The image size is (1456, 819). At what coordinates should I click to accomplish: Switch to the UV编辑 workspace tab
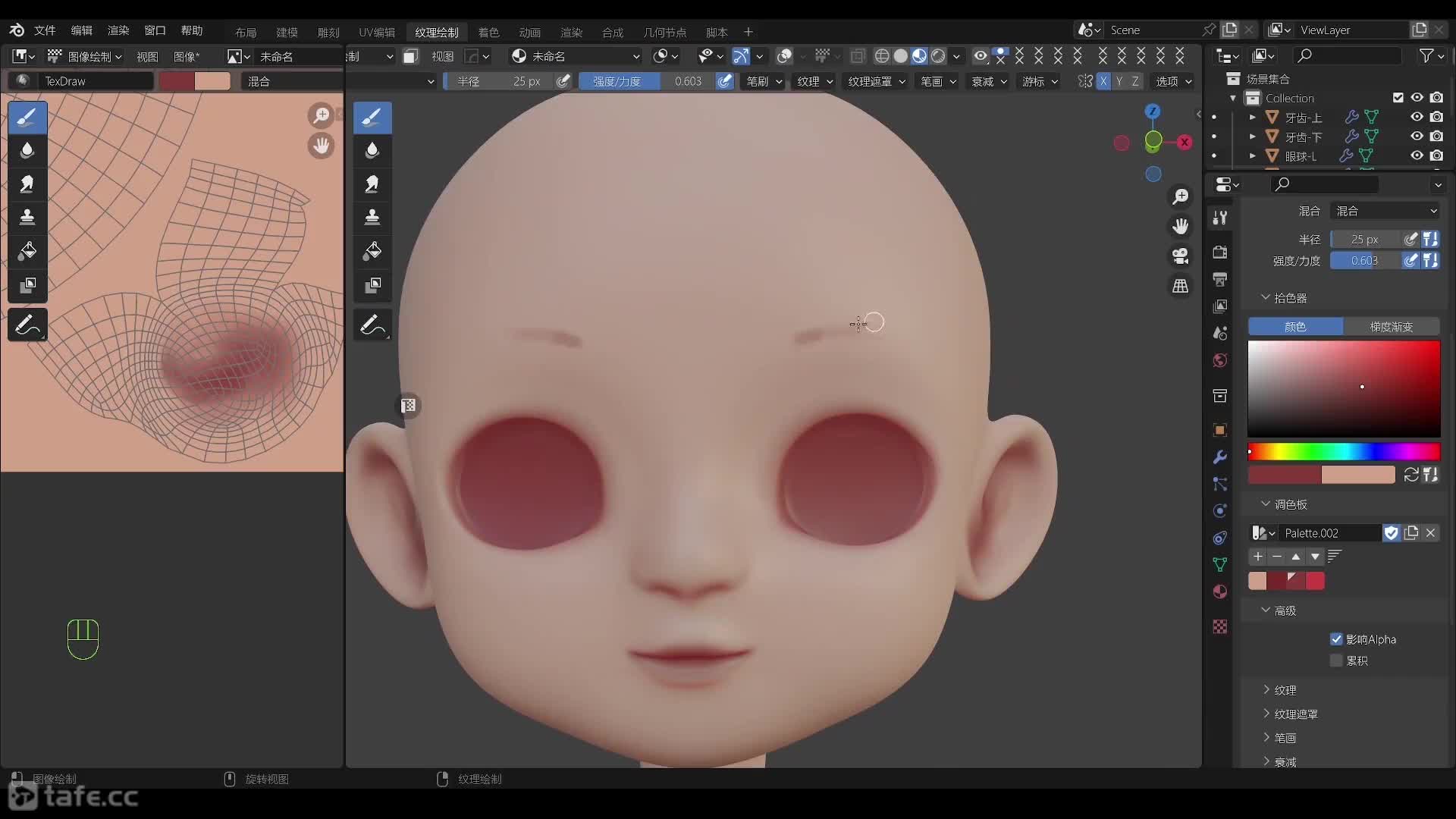pos(377,32)
